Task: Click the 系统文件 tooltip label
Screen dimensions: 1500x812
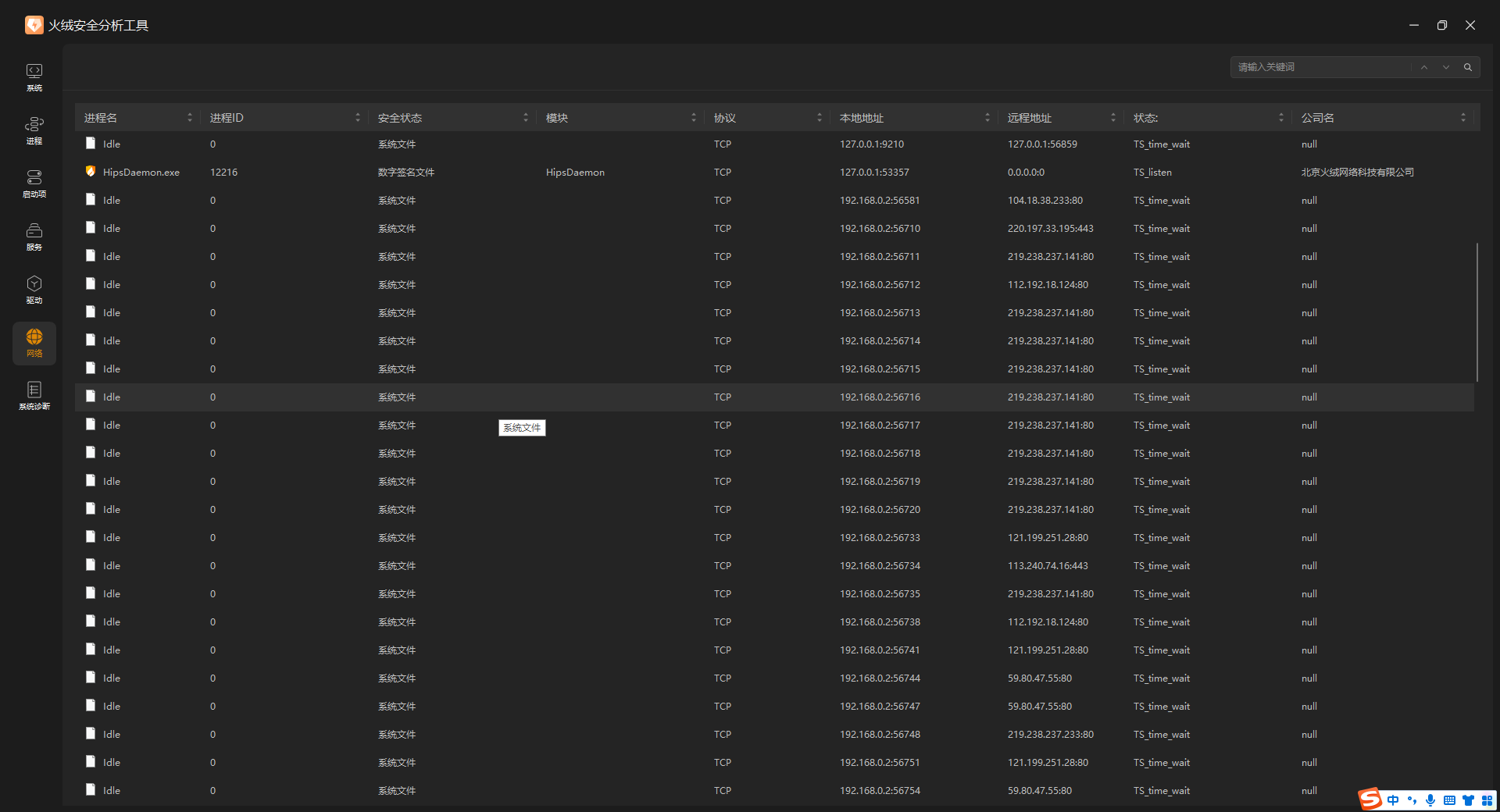Action: 522,428
